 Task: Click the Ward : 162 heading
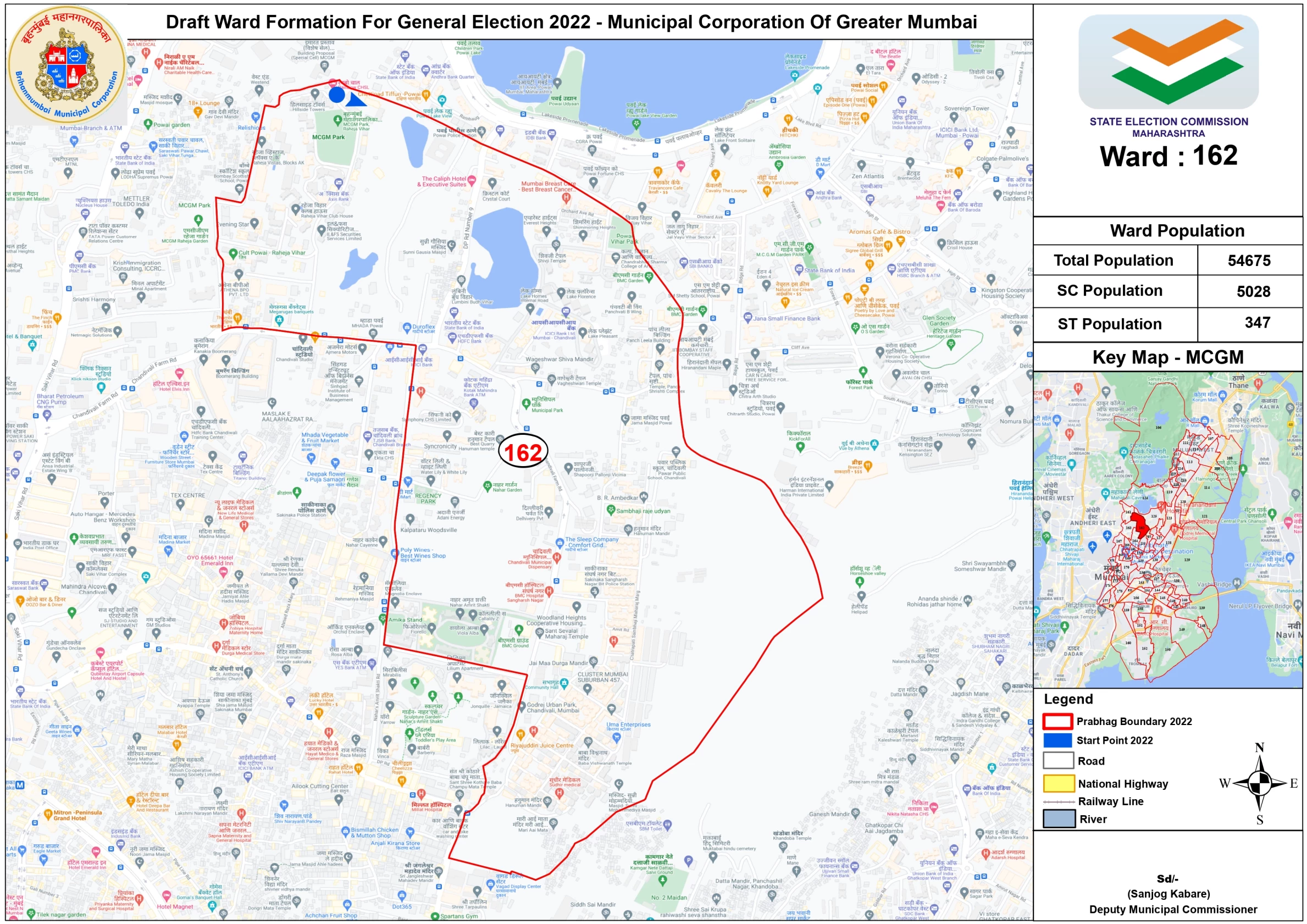(1168, 156)
